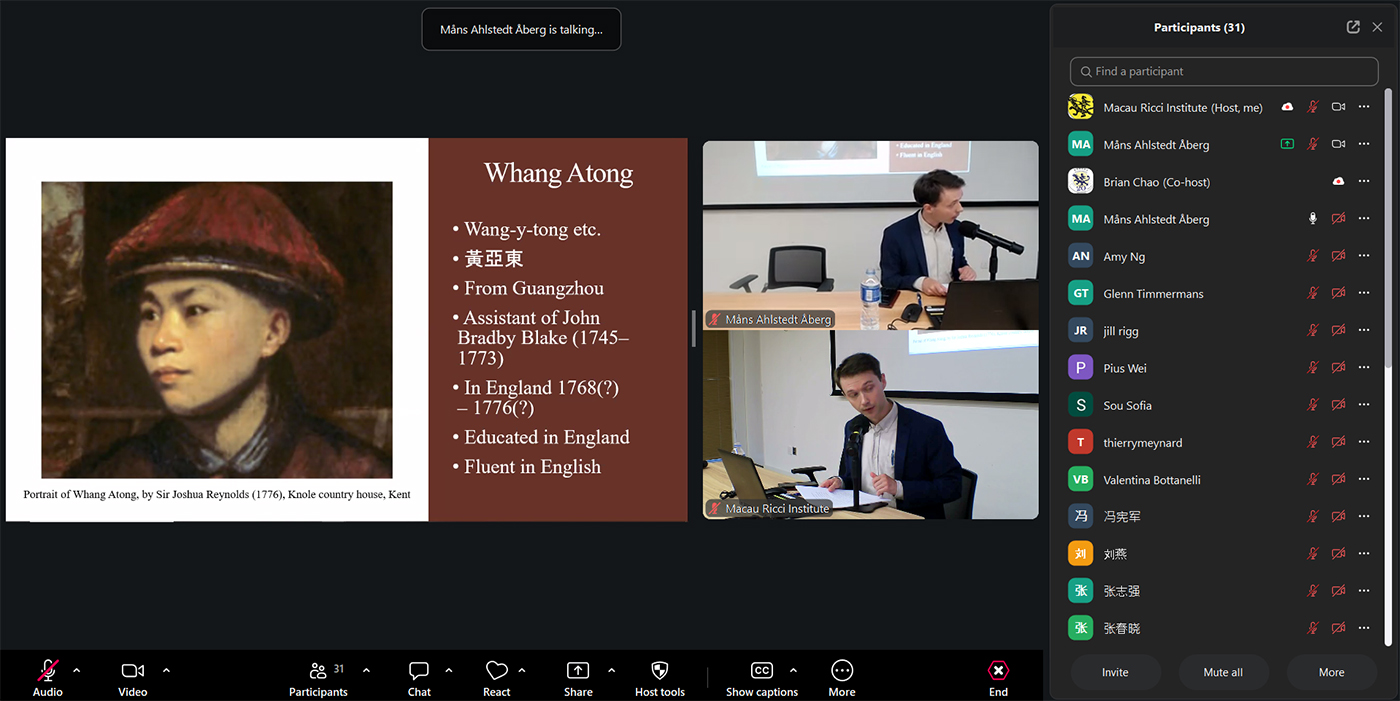Click Pius Wei's muted microphone icon
The height and width of the screenshot is (701, 1400).
click(1313, 368)
